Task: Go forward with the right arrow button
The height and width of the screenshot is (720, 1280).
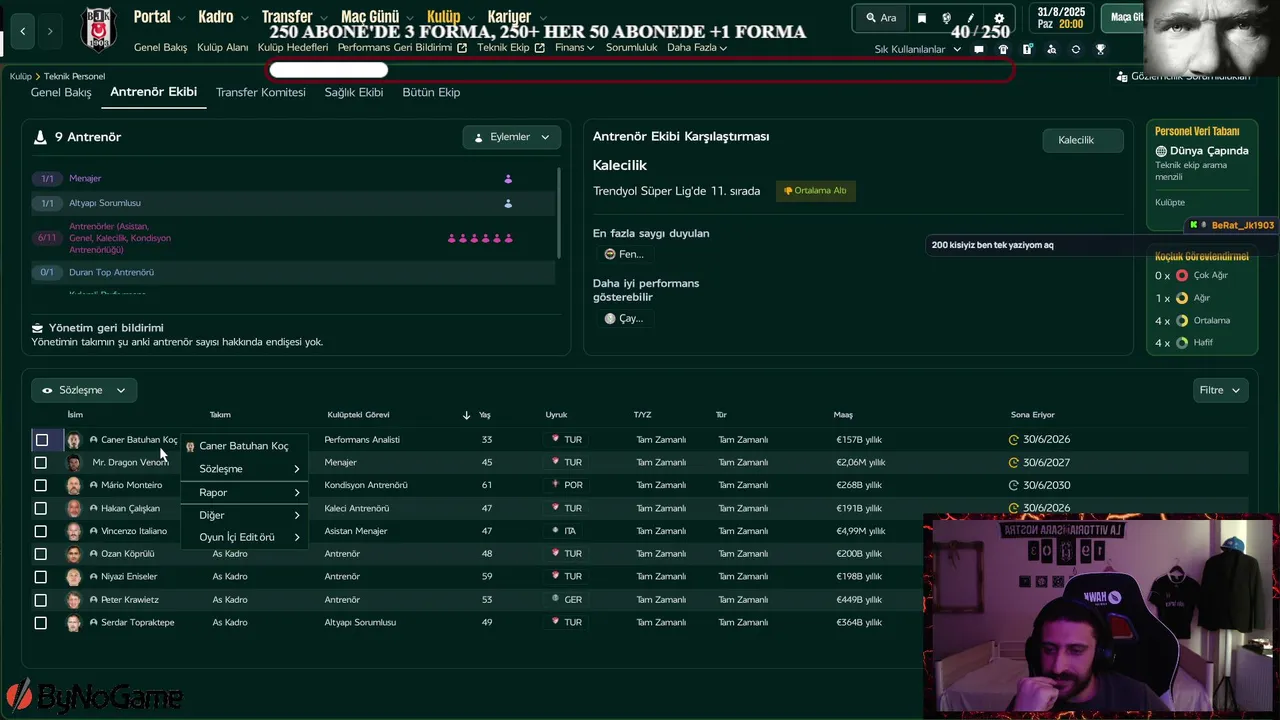Action: click(x=50, y=31)
